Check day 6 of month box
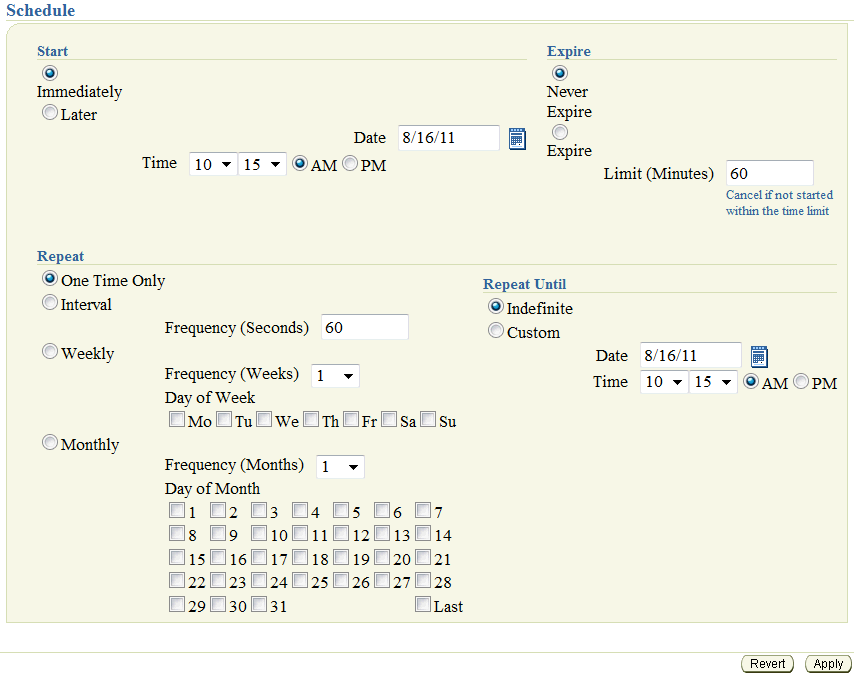 (x=382, y=510)
